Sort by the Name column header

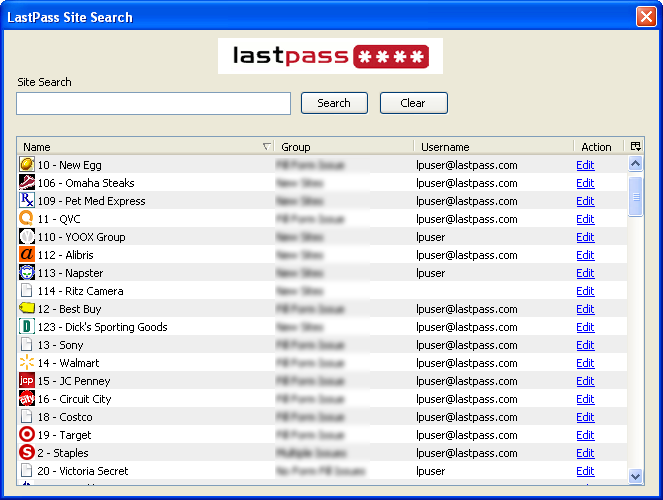(145, 147)
